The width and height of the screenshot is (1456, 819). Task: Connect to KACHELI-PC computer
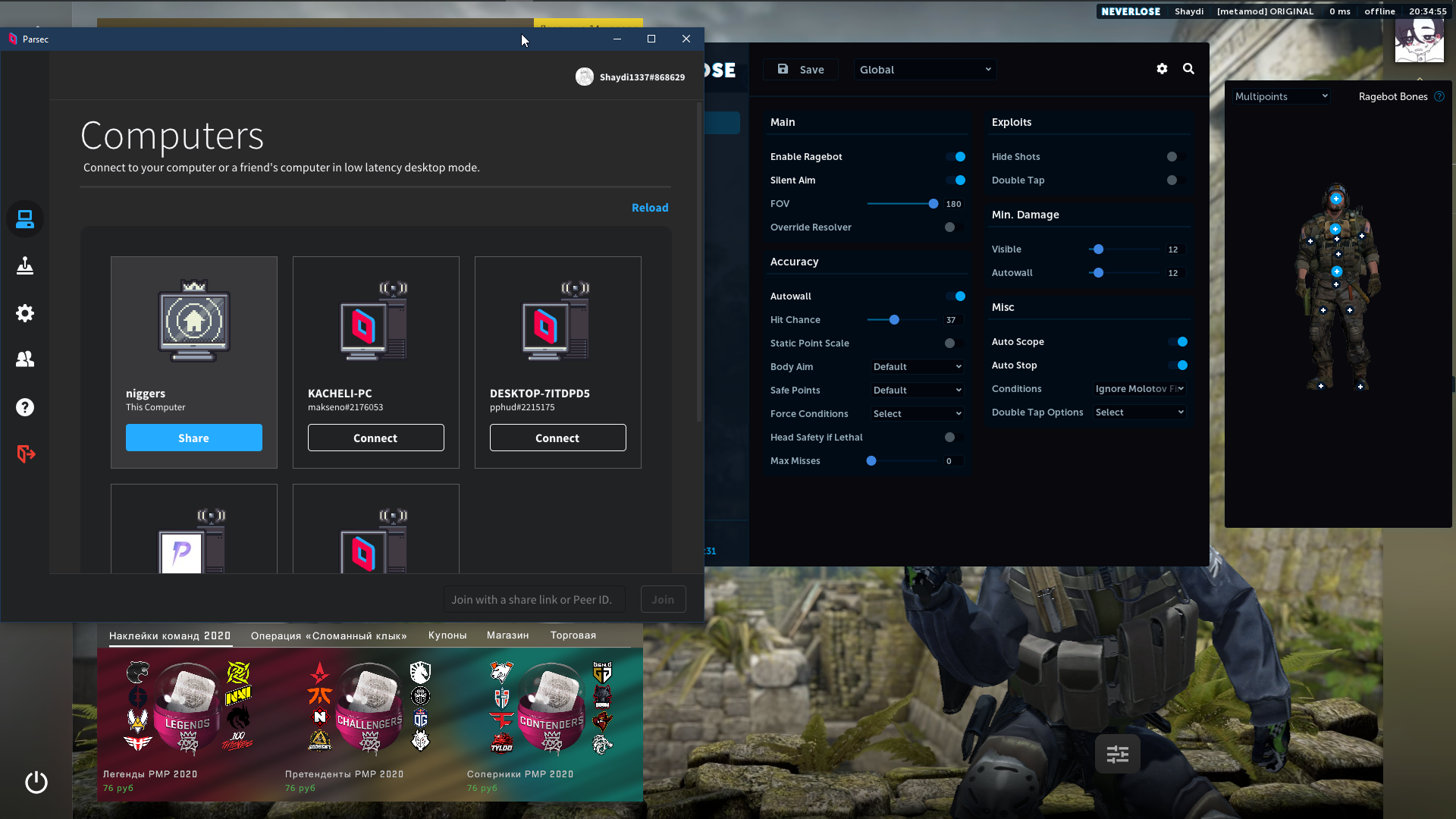(375, 438)
